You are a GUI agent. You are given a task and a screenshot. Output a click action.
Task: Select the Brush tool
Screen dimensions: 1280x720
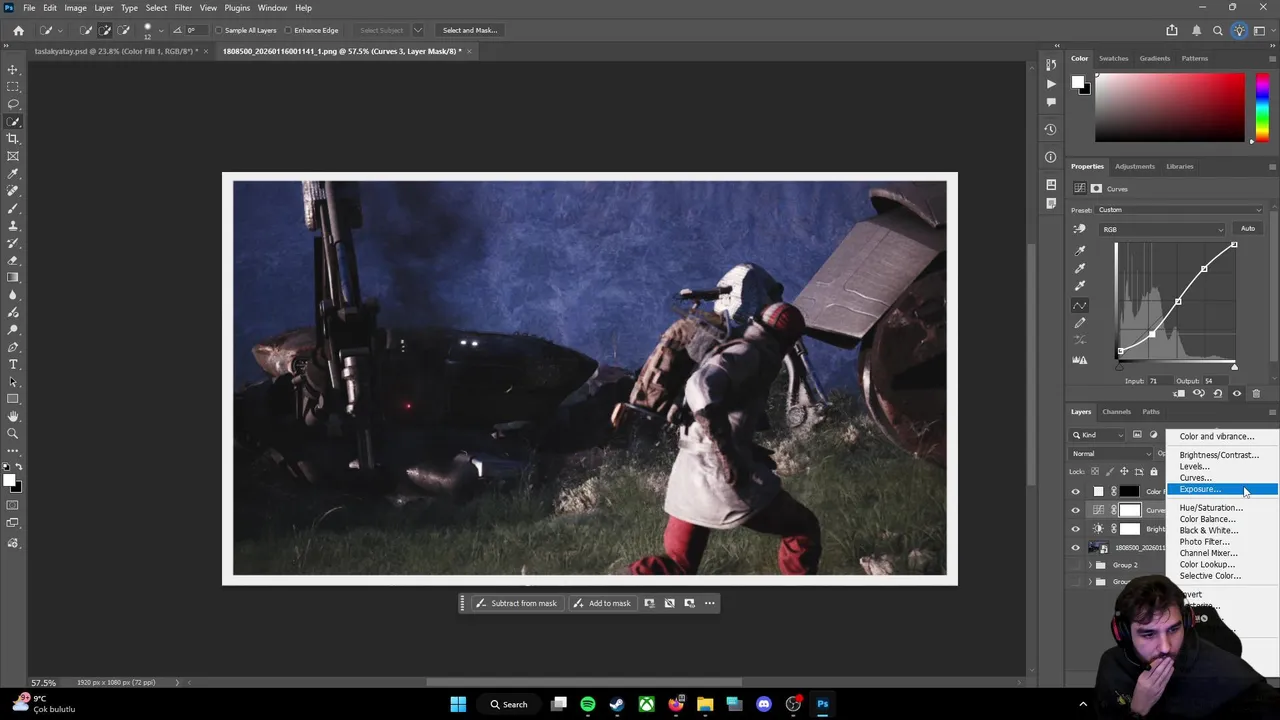[x=13, y=208]
